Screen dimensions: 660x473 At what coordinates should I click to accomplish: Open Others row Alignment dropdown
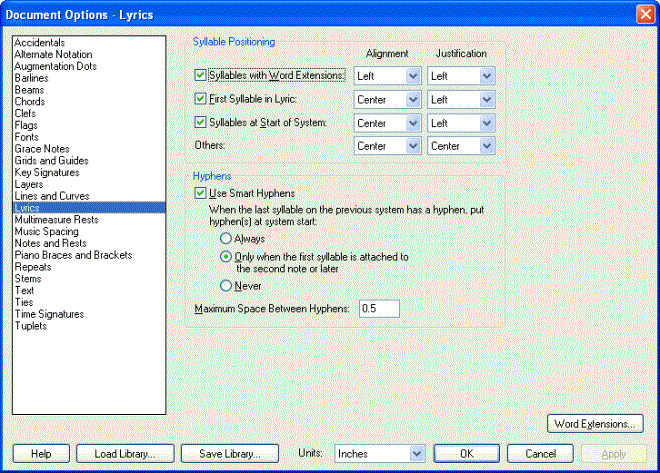[x=387, y=146]
